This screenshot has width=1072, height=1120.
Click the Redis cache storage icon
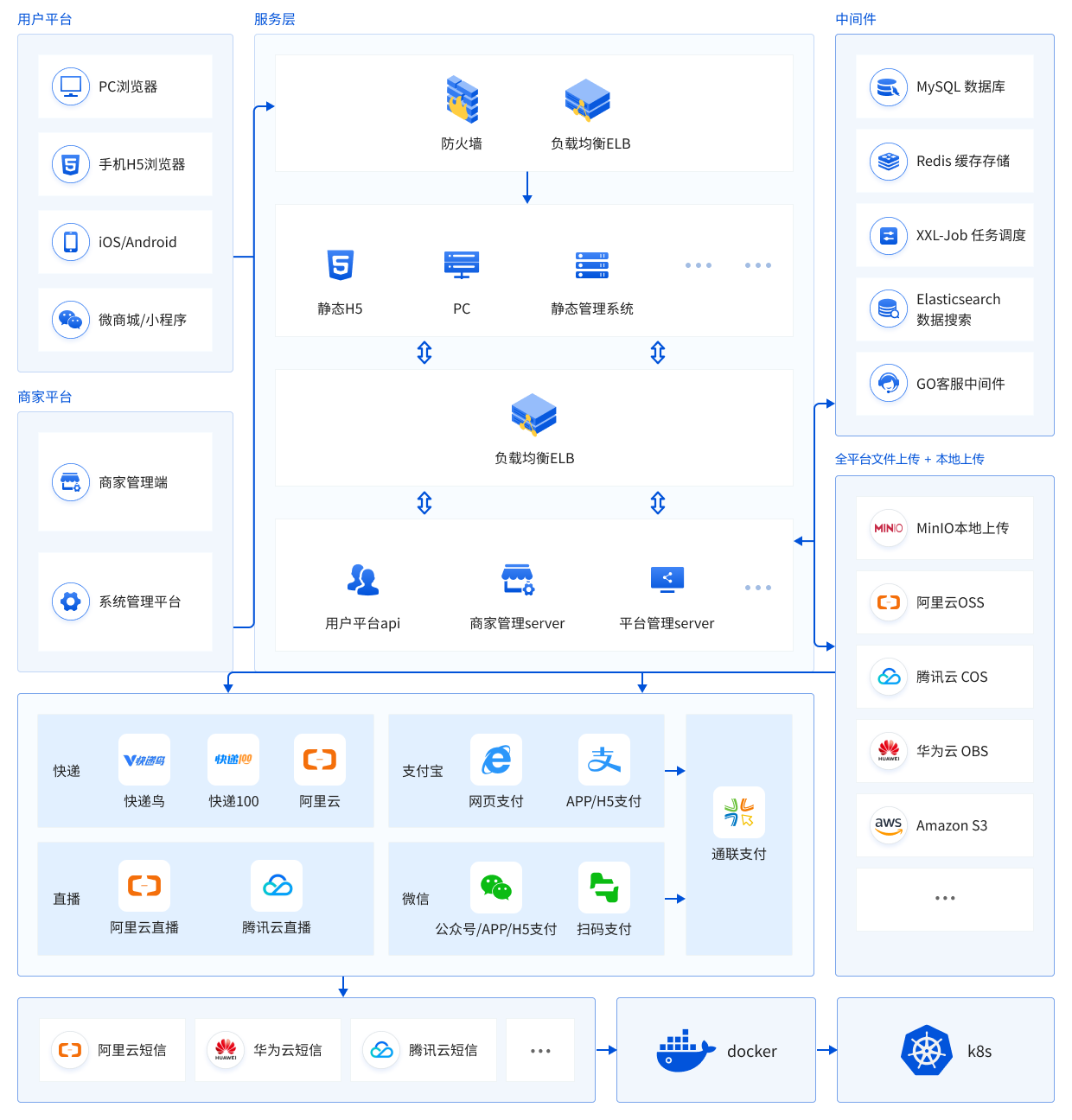tap(888, 162)
